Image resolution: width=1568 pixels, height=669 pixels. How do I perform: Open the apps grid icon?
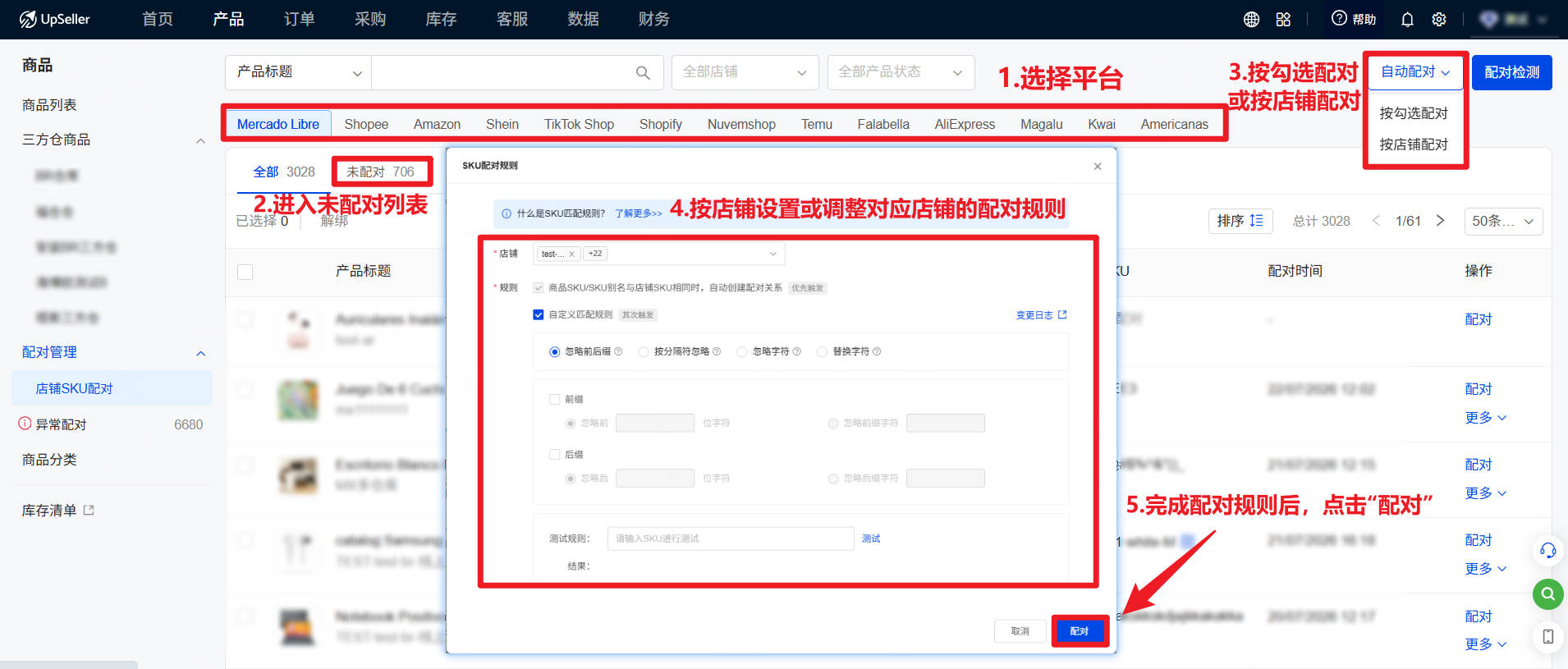(1283, 19)
